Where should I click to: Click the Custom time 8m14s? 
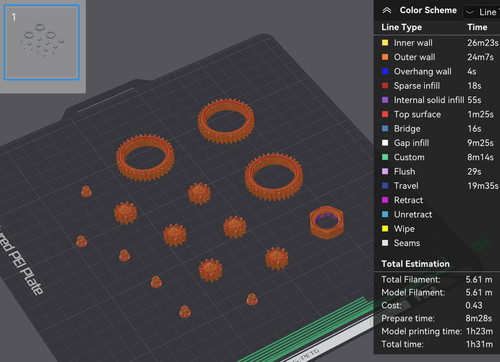point(480,157)
